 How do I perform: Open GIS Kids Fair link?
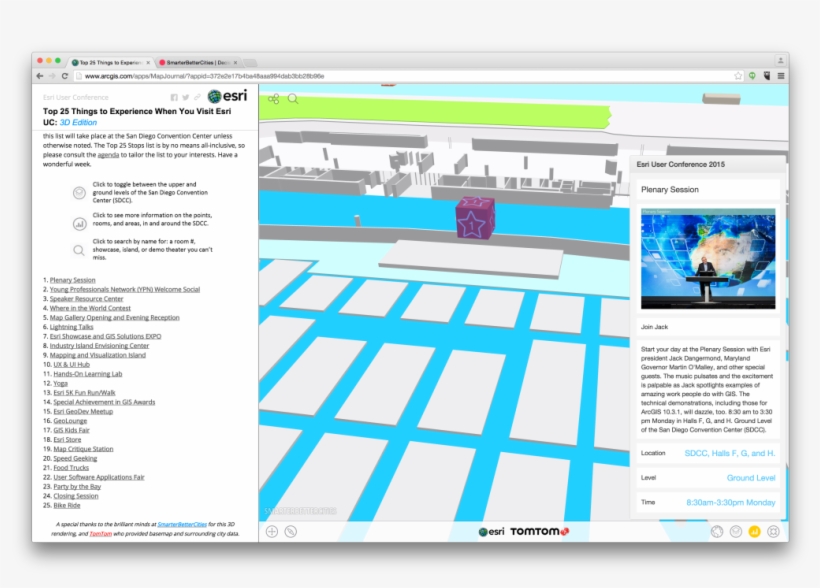(71, 431)
